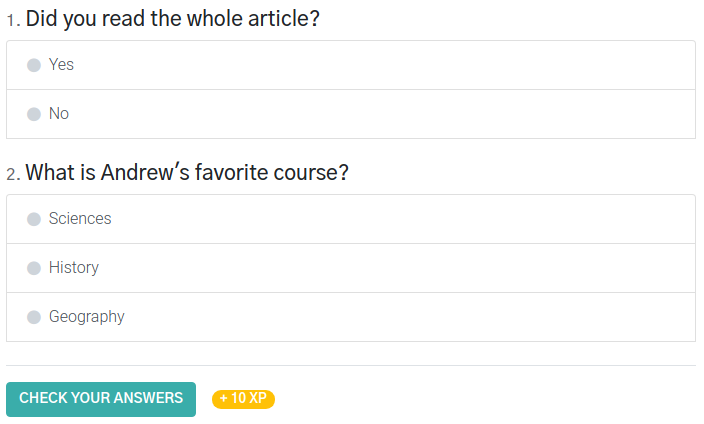Click the "History" option label text
This screenshot has width=704, height=424.
click(74, 268)
